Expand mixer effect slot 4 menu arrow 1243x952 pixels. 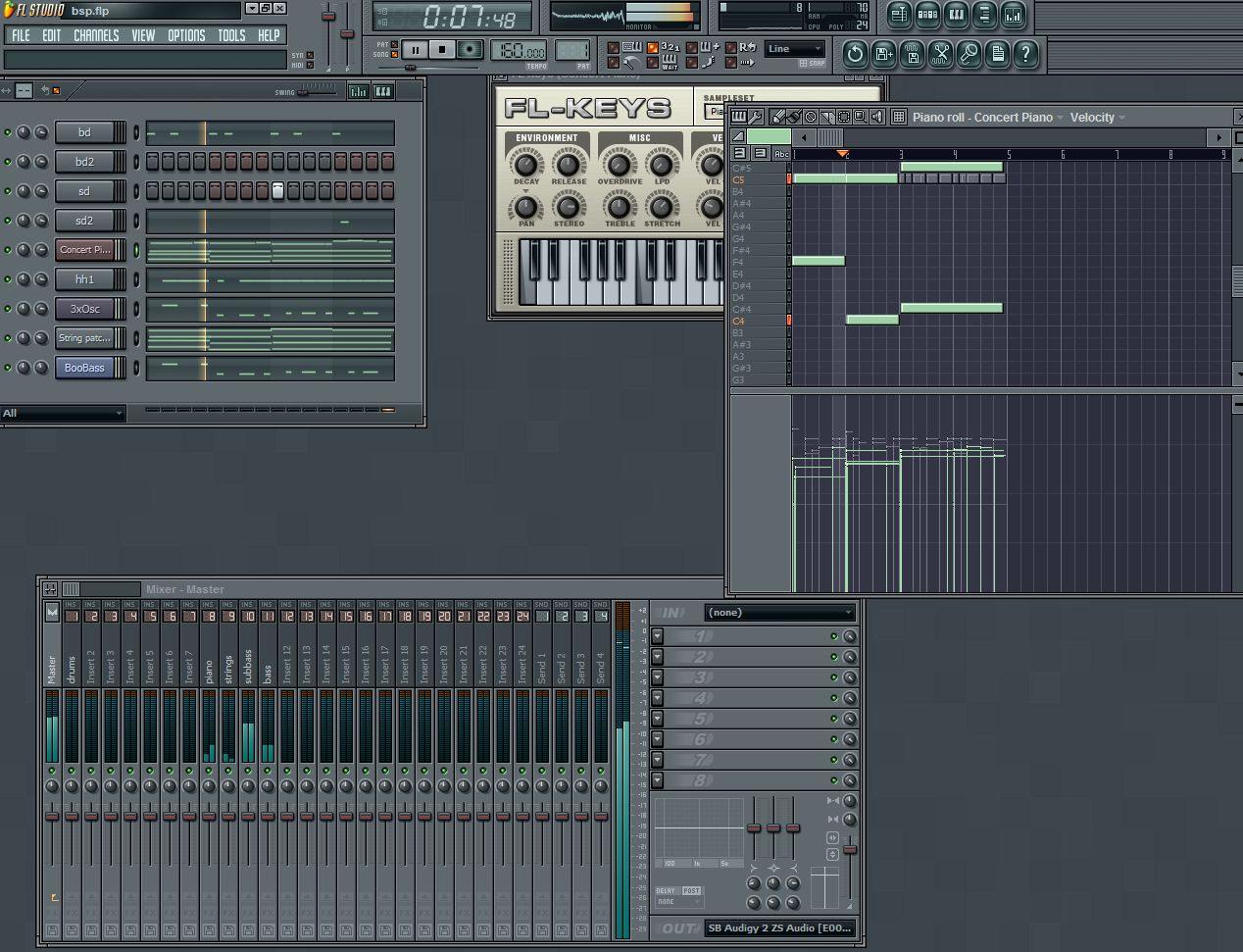click(658, 698)
